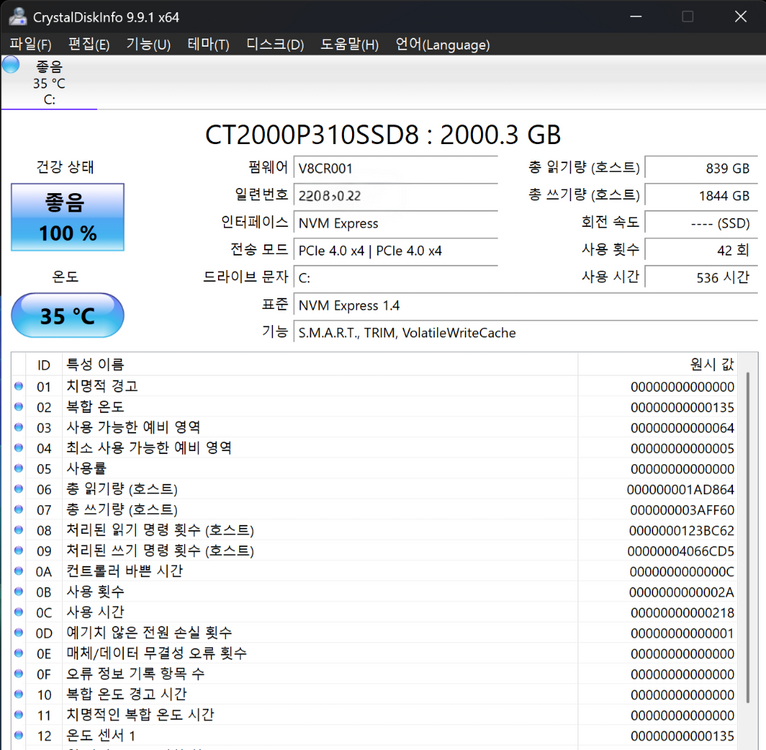Click status orb for 03 사용 가능한 예비 영역
766x750 pixels.
click(x=19, y=427)
